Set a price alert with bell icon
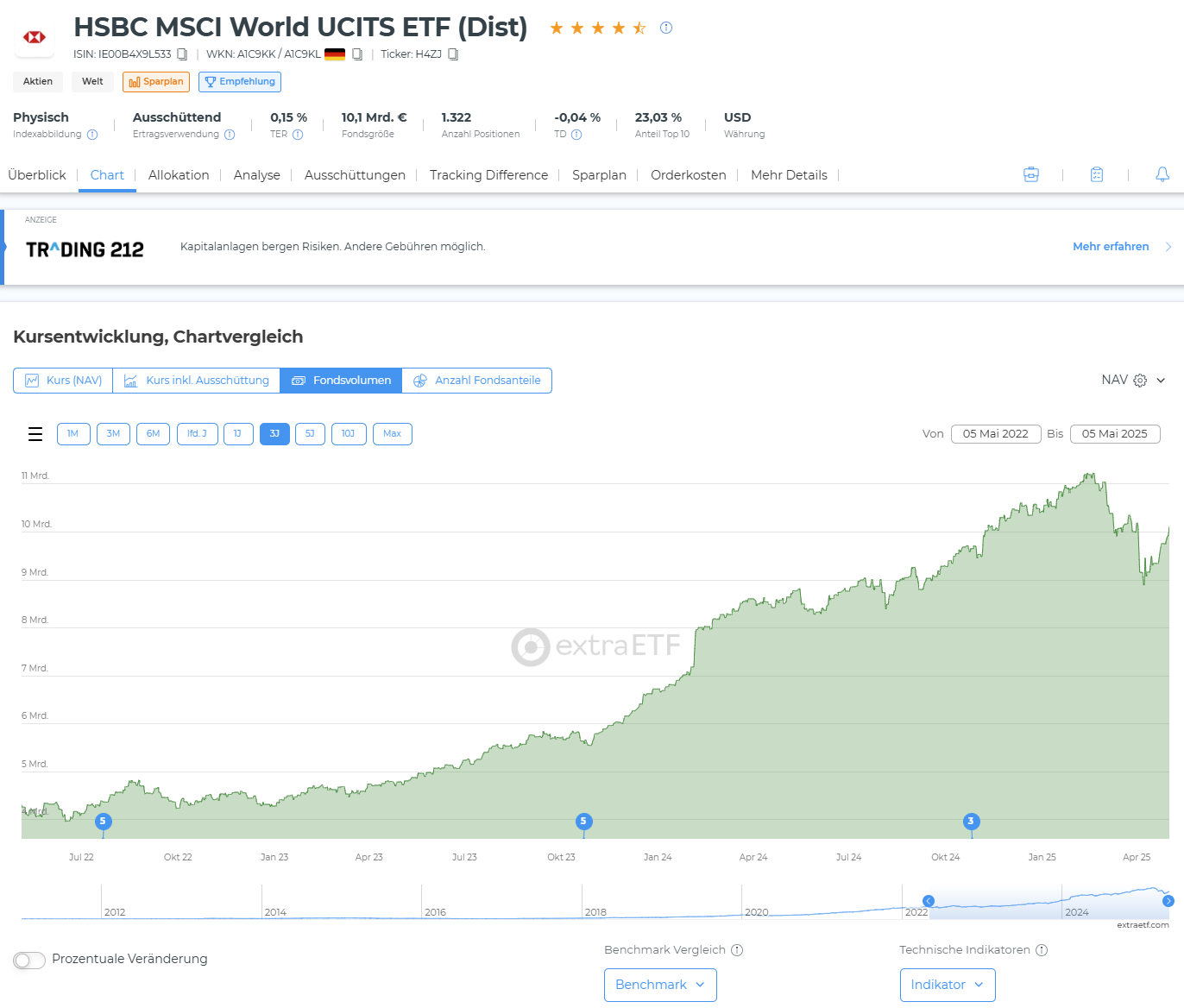 point(1162,174)
